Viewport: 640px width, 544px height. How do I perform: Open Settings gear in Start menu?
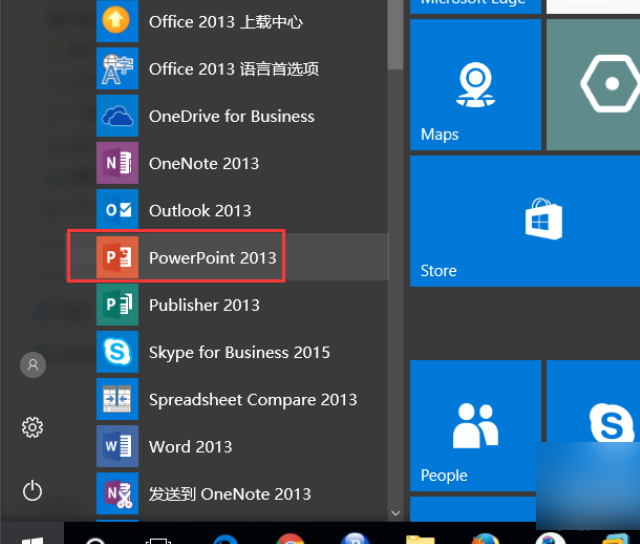[x=32, y=428]
